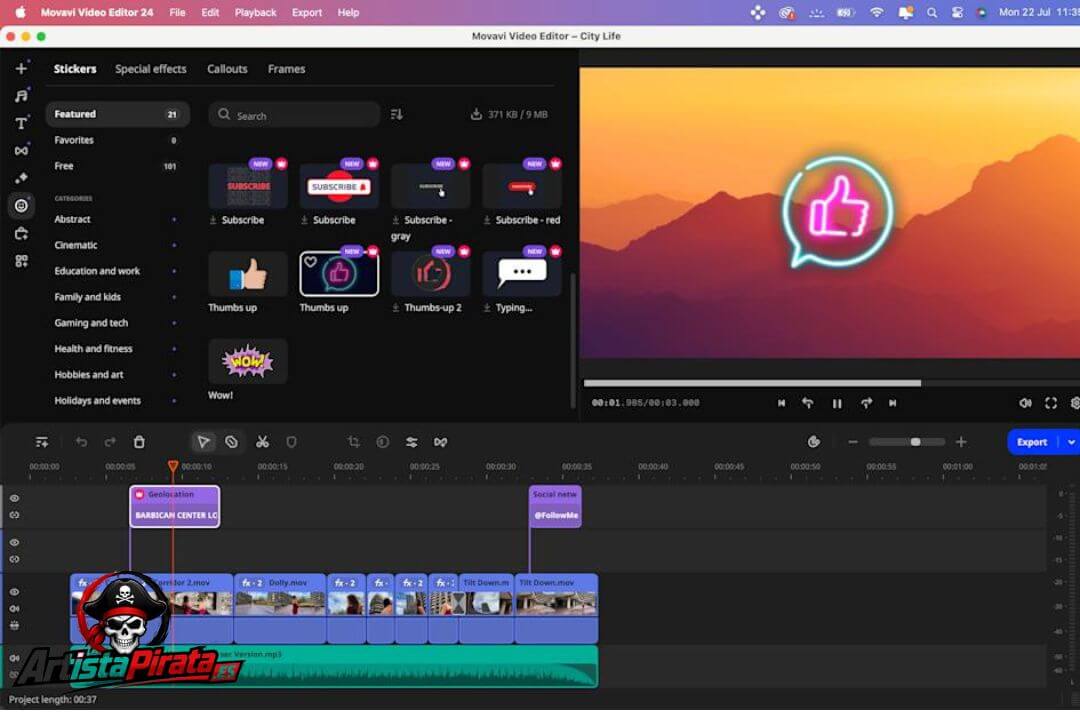The width and height of the screenshot is (1080, 720).
Task: Toggle link icon on top title track
Action: click(x=14, y=515)
